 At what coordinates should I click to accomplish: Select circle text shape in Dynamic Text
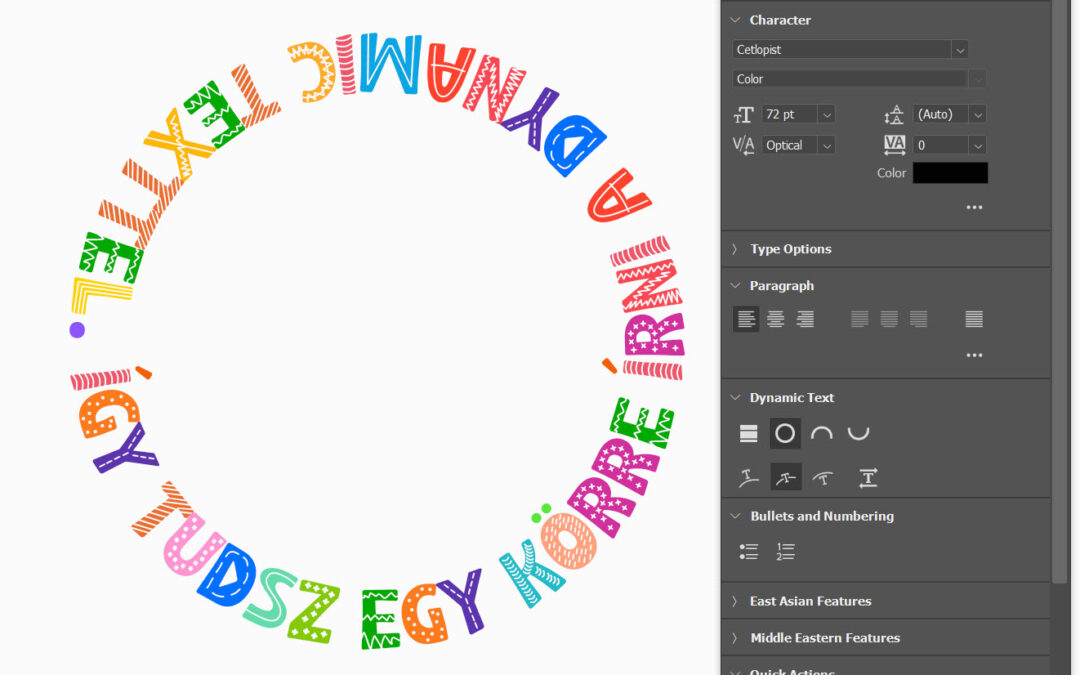point(786,433)
